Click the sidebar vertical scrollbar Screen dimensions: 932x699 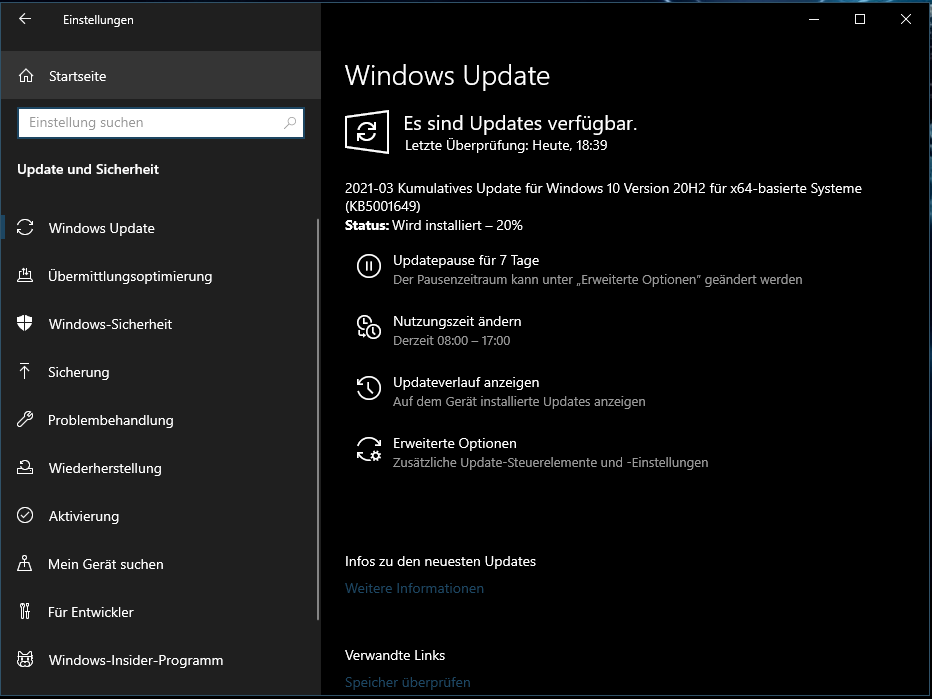(x=318, y=420)
